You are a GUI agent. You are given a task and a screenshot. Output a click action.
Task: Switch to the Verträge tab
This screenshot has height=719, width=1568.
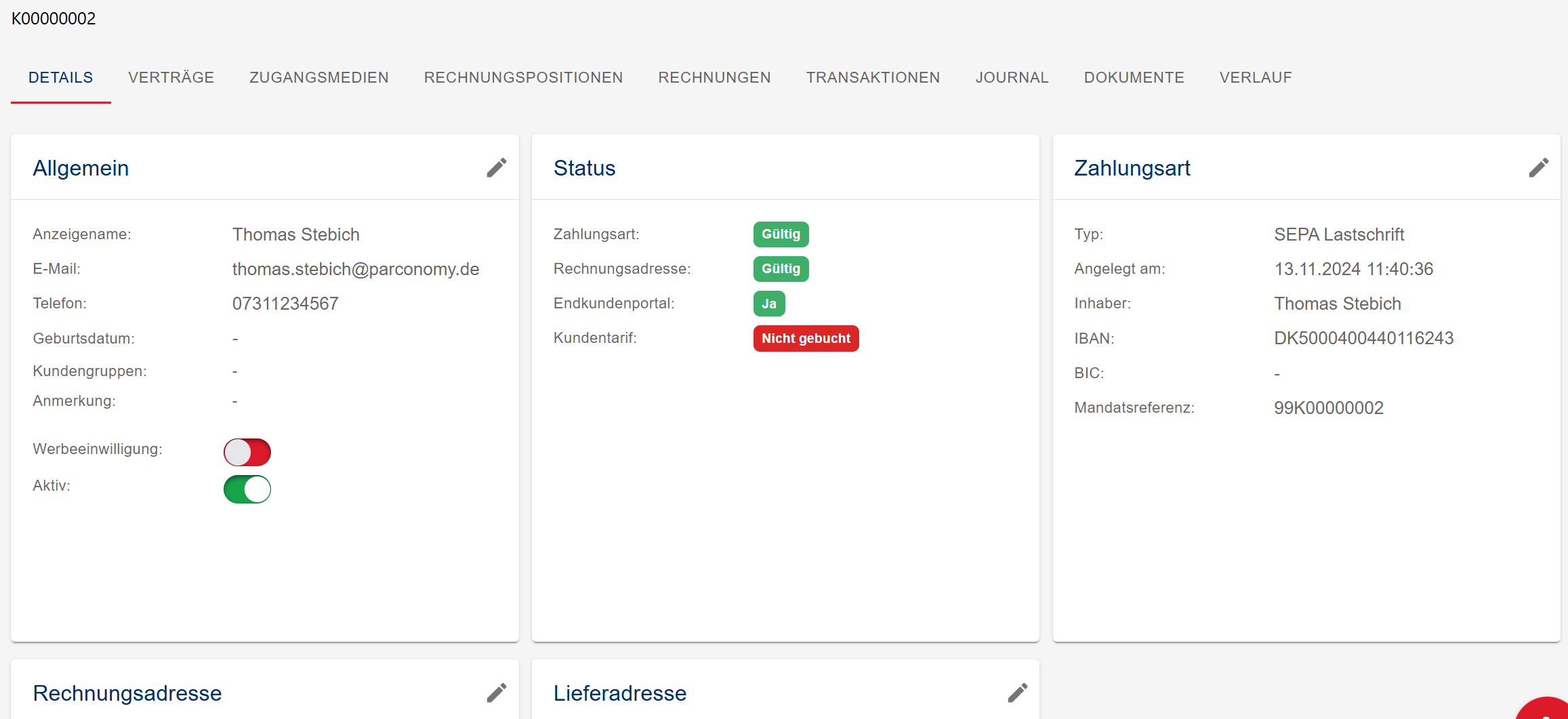(171, 78)
